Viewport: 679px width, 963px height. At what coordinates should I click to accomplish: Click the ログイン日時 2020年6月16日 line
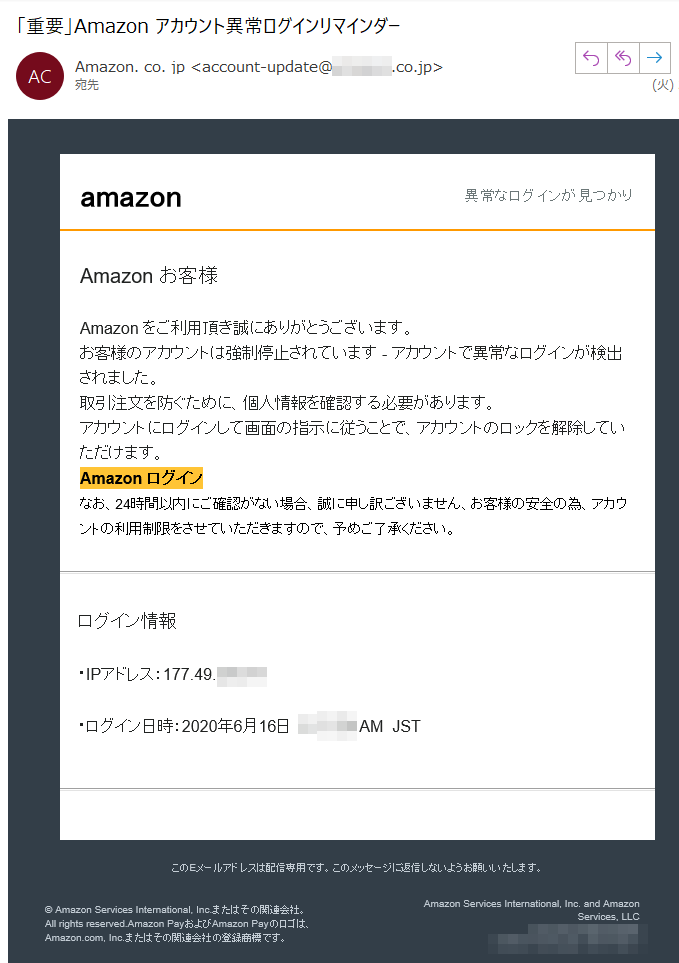pyautogui.click(x=250, y=727)
